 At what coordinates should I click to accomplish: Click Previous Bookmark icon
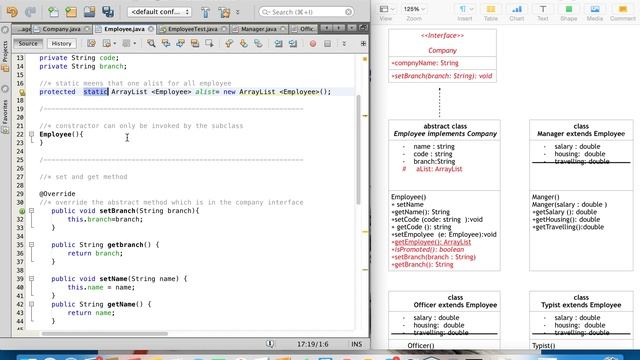click(229, 43)
